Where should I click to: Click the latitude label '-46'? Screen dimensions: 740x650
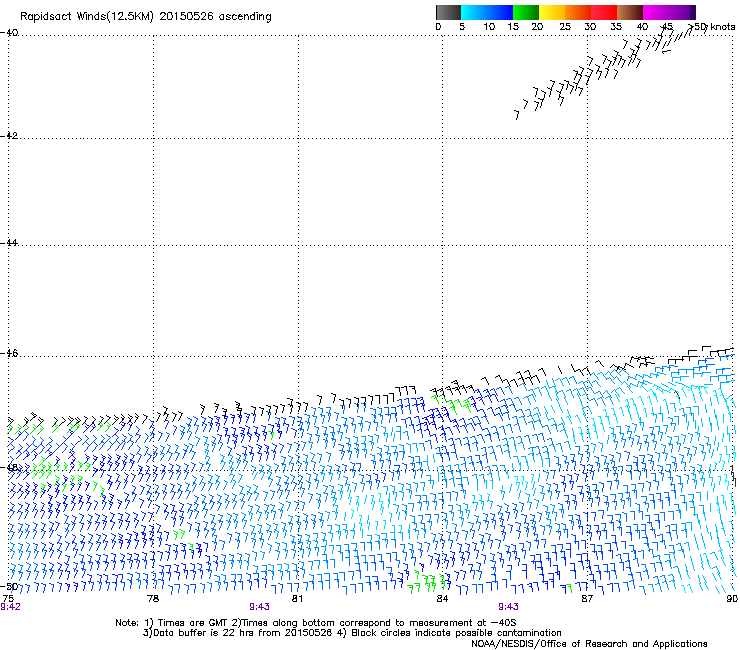point(9,353)
